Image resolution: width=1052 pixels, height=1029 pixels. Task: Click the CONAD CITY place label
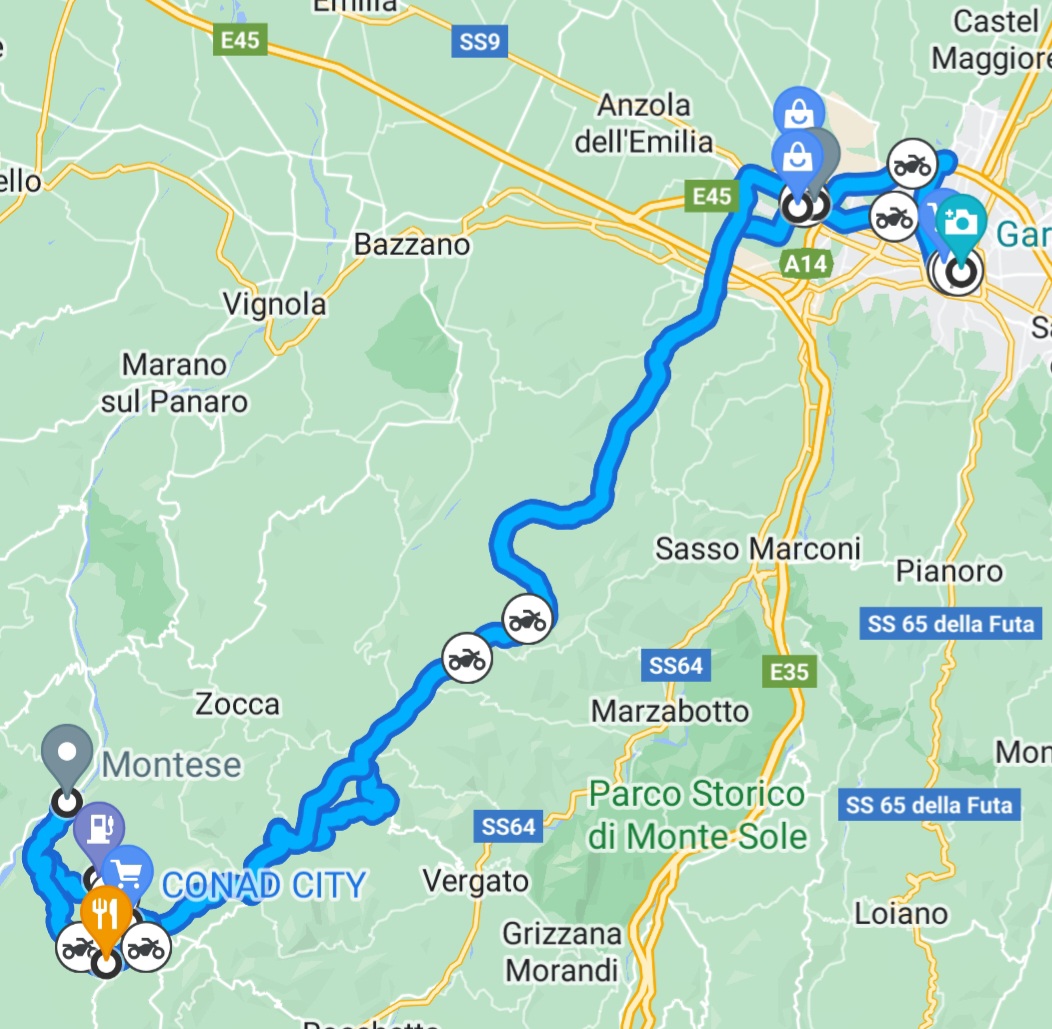[264, 885]
